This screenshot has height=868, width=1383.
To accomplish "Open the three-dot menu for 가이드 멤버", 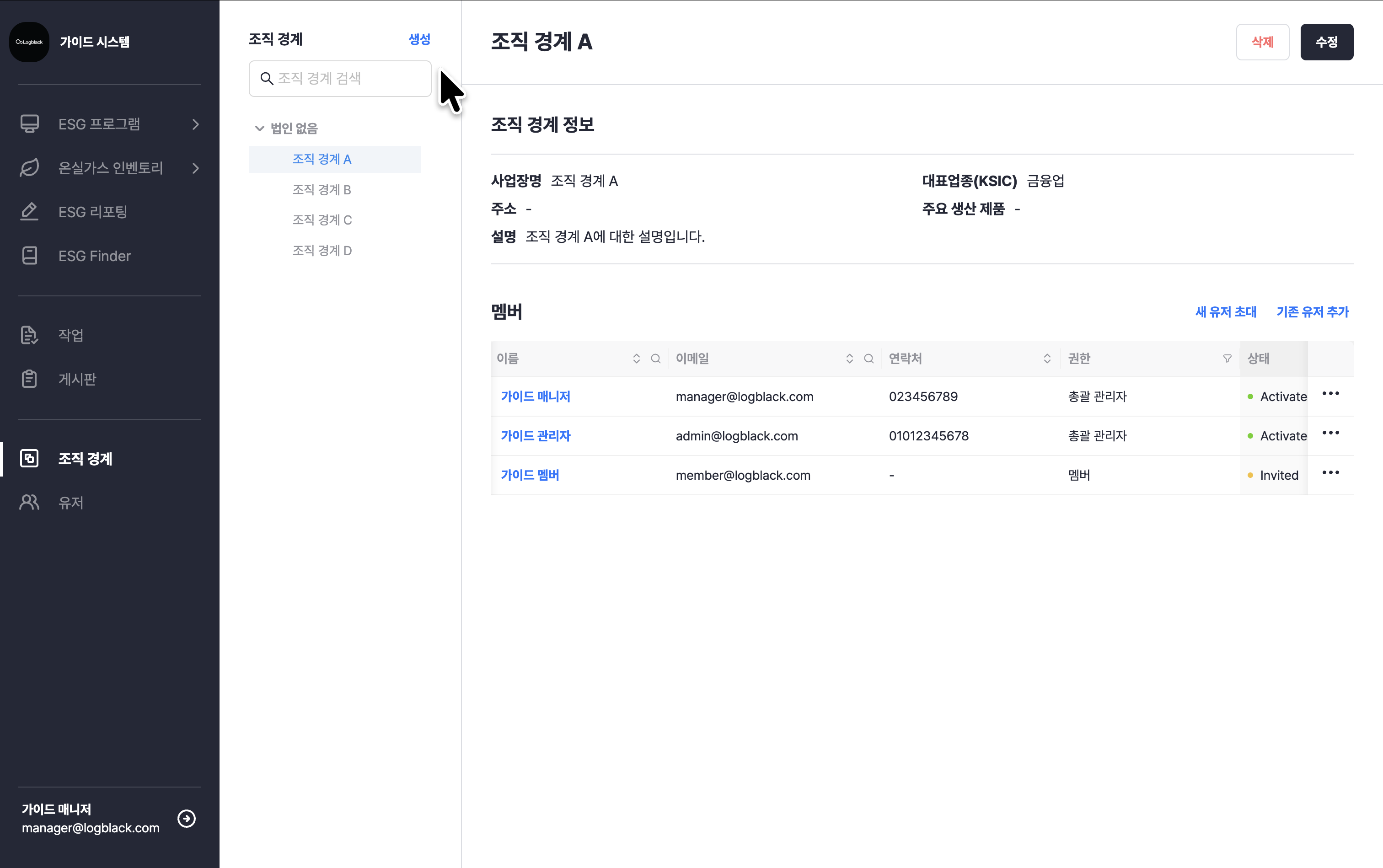I will tap(1330, 473).
